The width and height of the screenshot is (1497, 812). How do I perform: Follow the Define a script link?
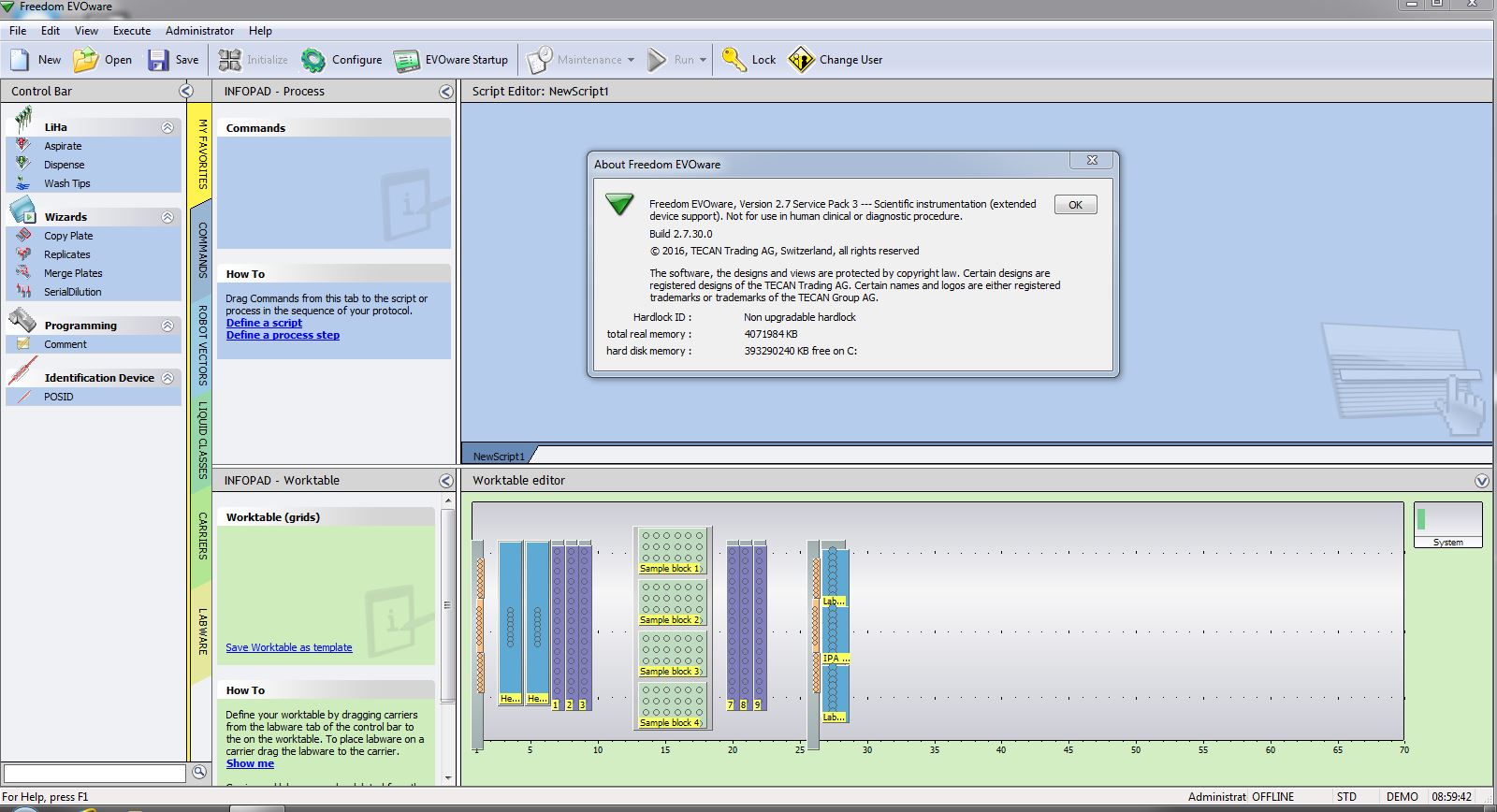pyautogui.click(x=264, y=323)
